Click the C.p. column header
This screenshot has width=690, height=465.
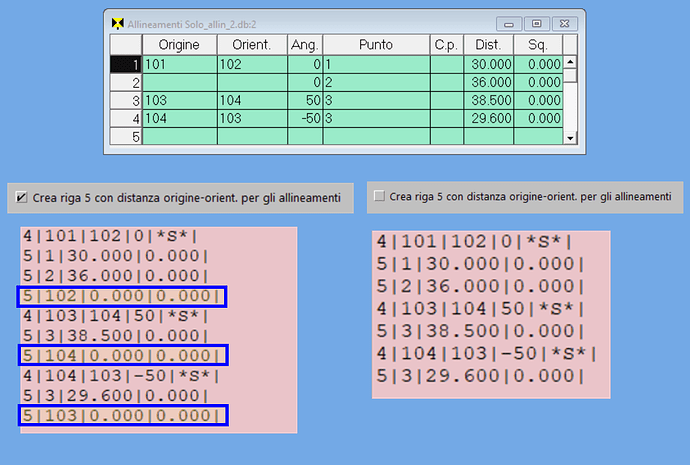447,45
